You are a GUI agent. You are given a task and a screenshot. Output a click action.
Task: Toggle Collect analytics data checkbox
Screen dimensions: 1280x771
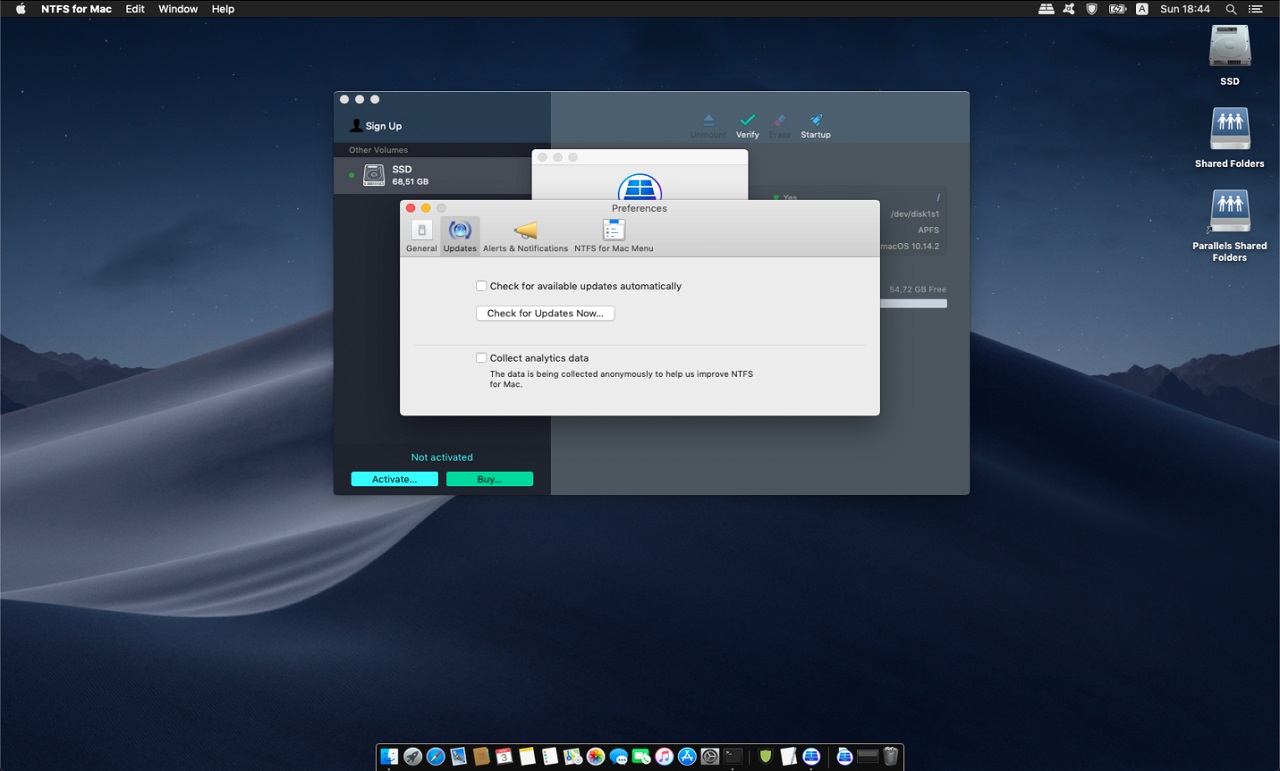(x=482, y=358)
